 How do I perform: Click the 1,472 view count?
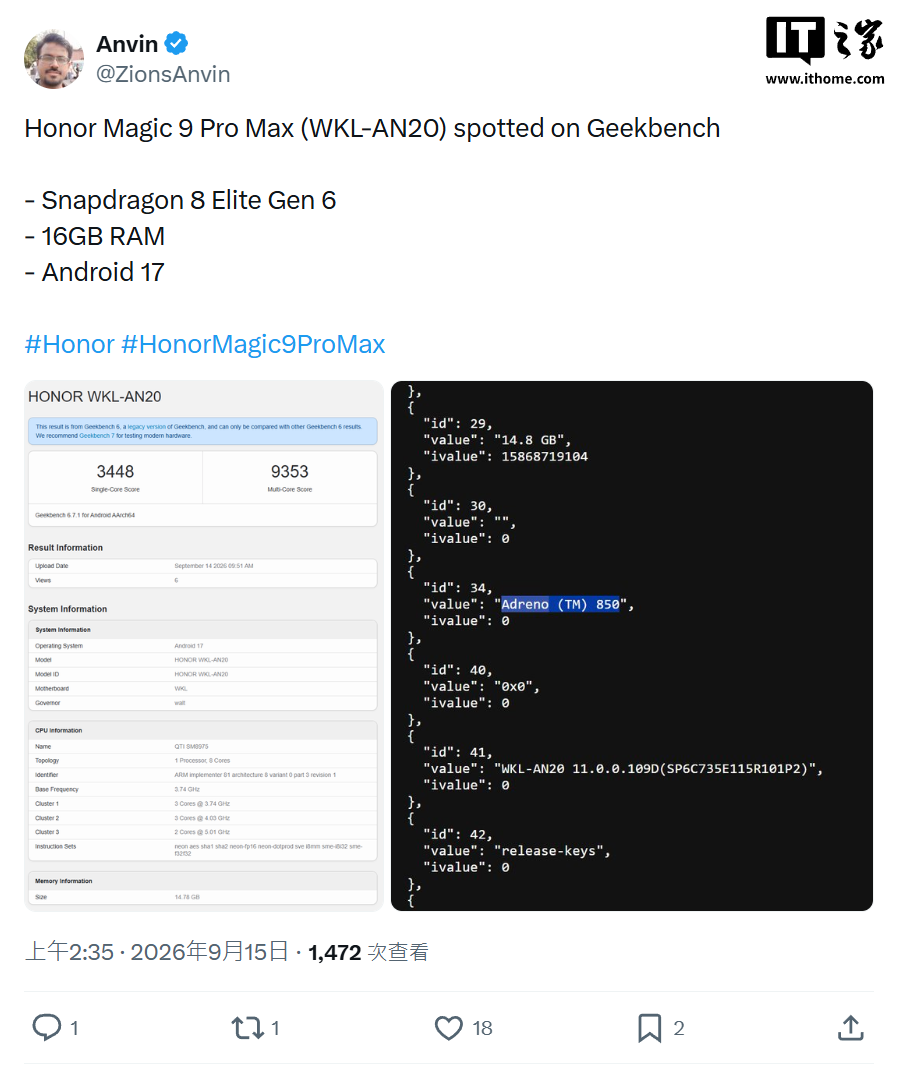[x=334, y=952]
